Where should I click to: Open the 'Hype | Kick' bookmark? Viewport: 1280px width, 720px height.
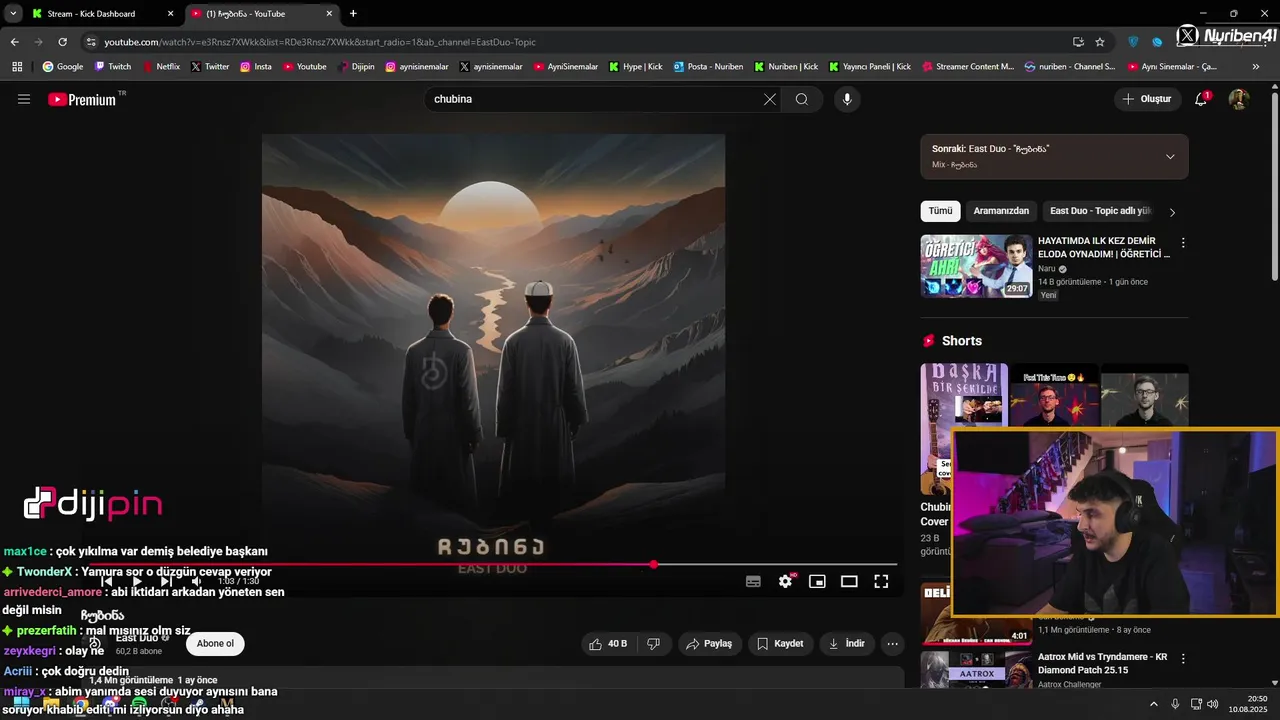coord(635,67)
